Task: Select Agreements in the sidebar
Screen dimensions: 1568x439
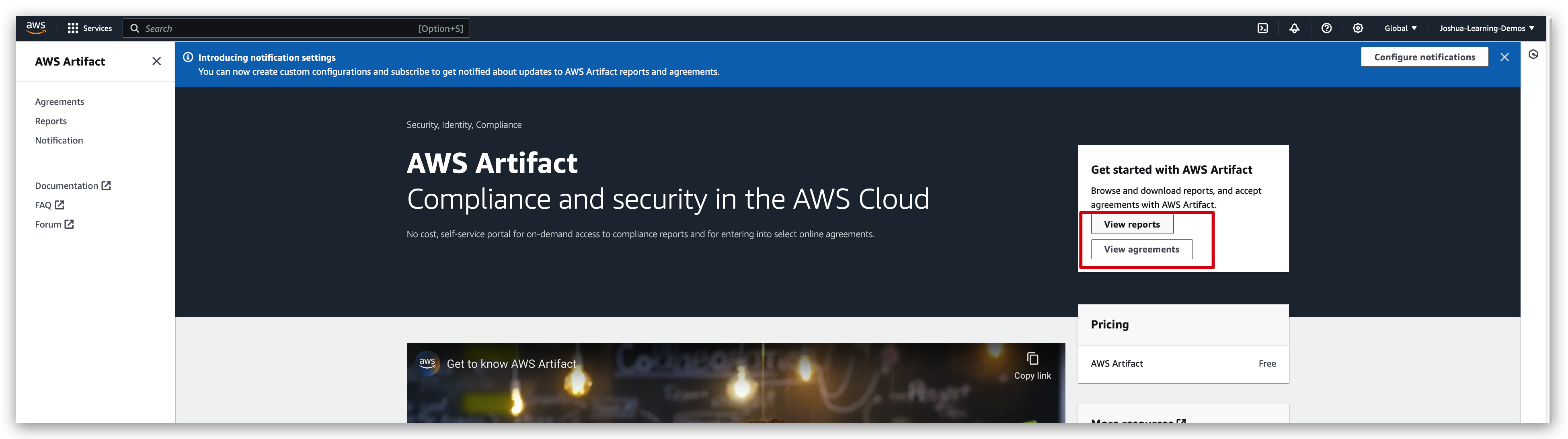Action: tap(60, 102)
